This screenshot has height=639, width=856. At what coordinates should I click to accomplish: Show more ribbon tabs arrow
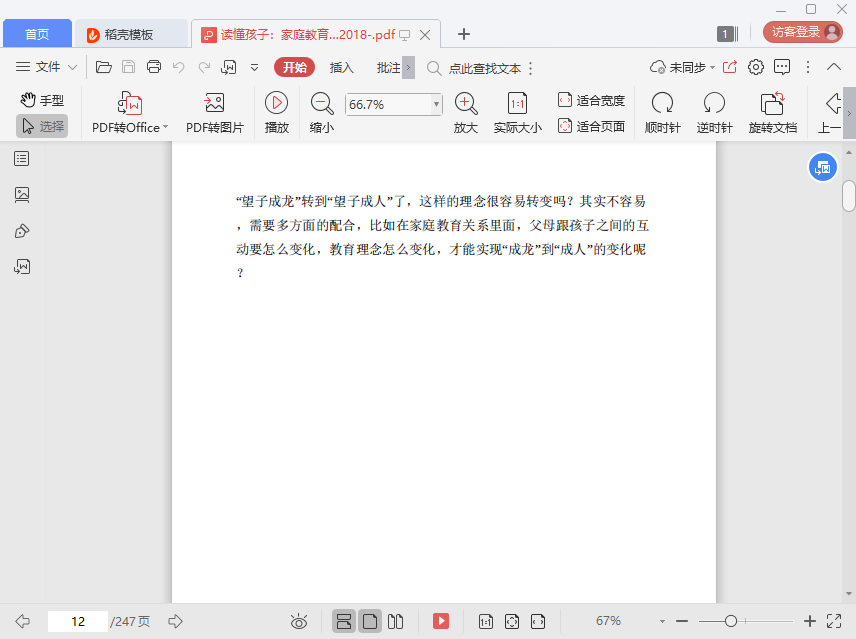click(x=408, y=68)
